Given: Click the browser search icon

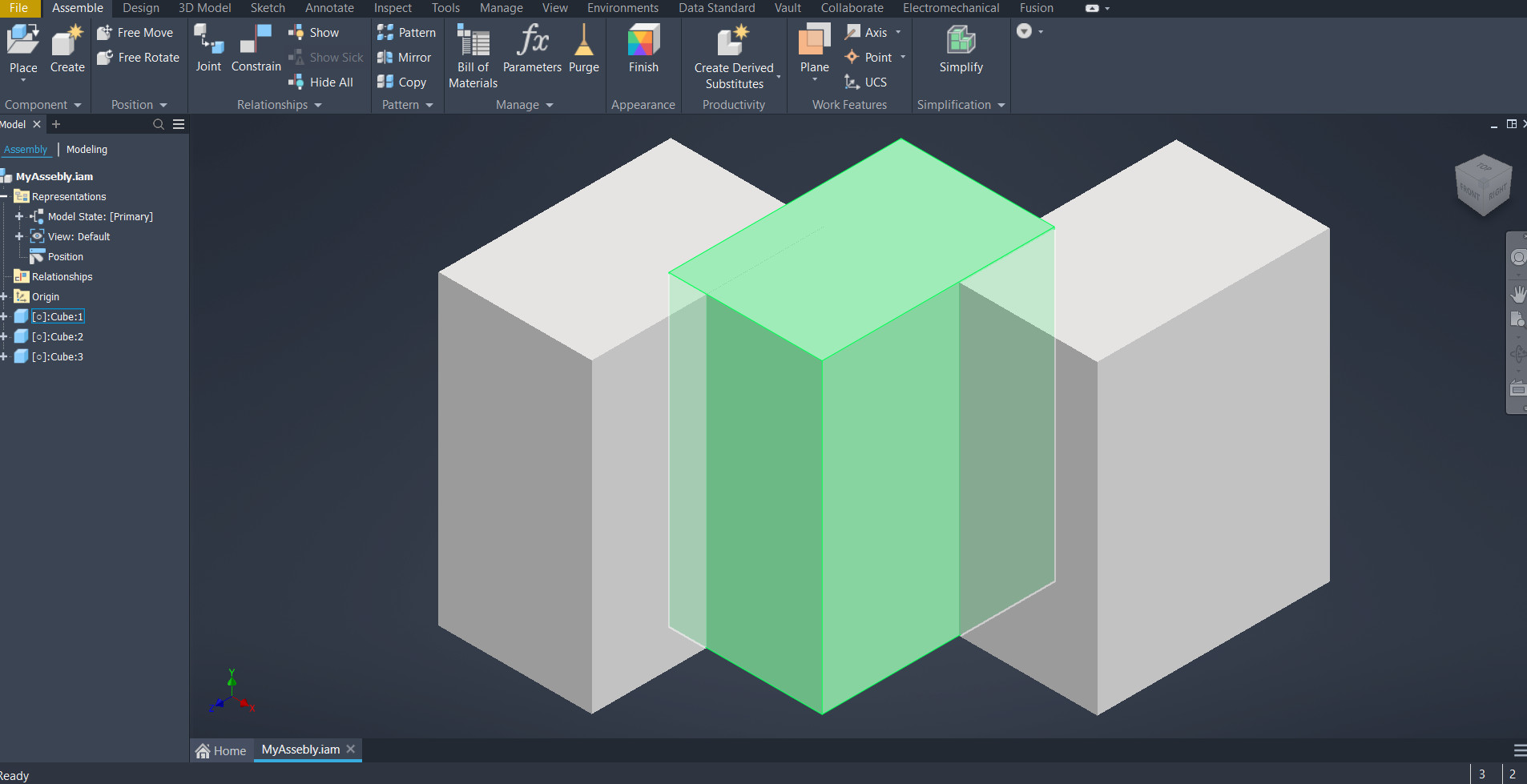Looking at the screenshot, I should (159, 124).
